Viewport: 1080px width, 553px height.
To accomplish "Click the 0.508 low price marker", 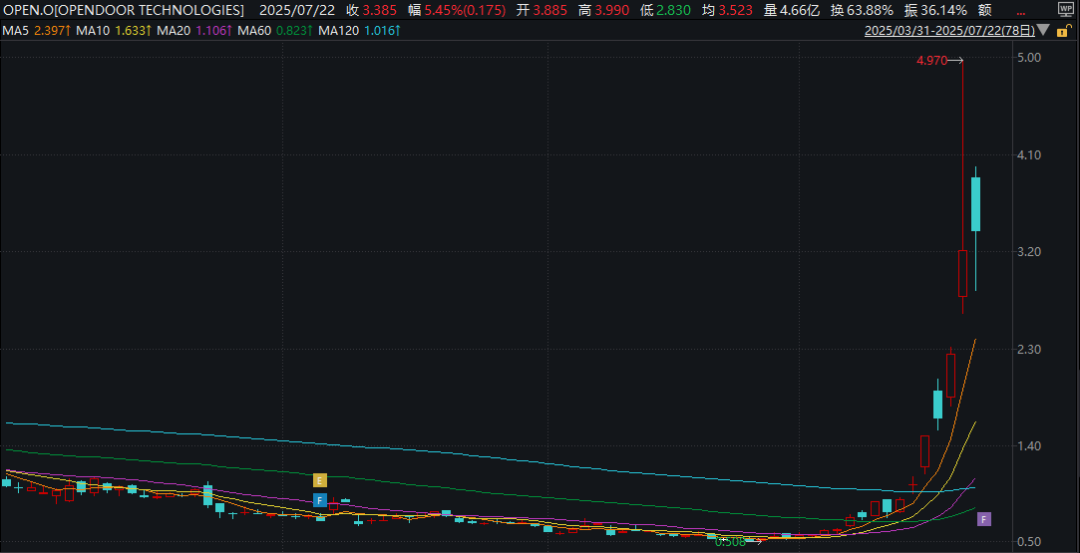I will tap(738, 543).
